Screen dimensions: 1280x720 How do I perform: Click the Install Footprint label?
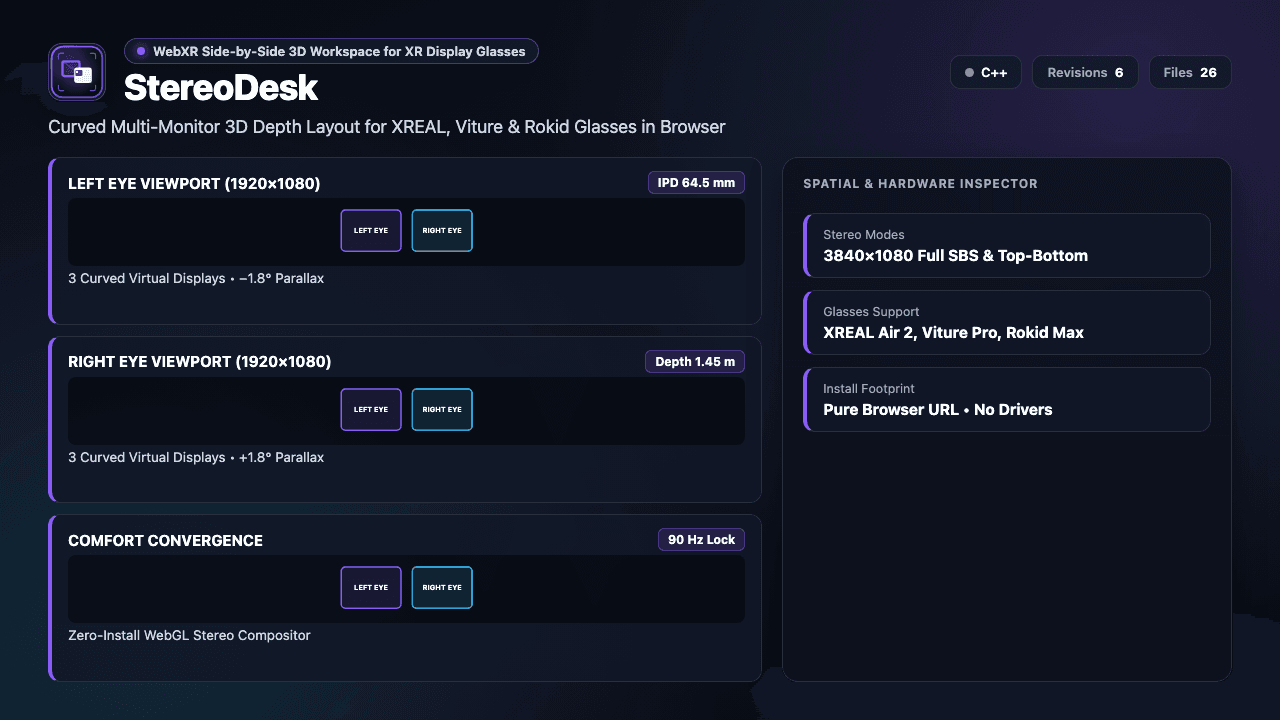click(869, 389)
